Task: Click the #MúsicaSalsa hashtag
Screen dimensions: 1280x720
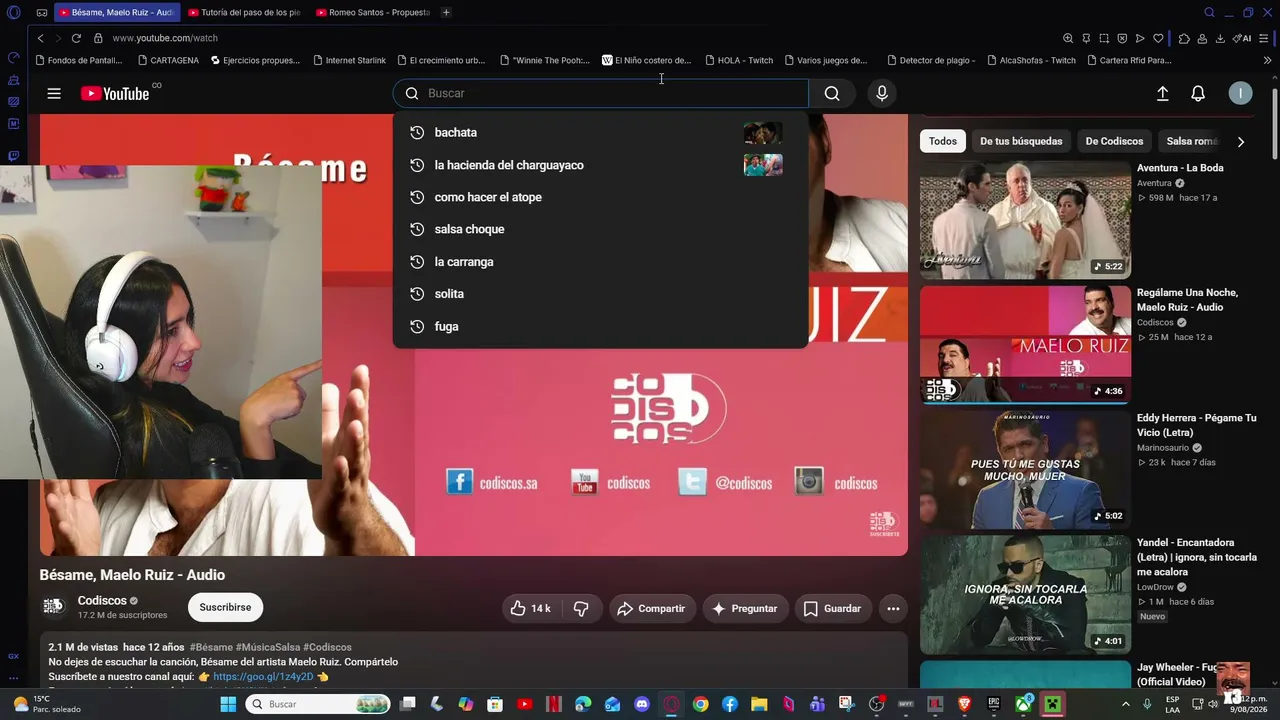Action: [267, 647]
